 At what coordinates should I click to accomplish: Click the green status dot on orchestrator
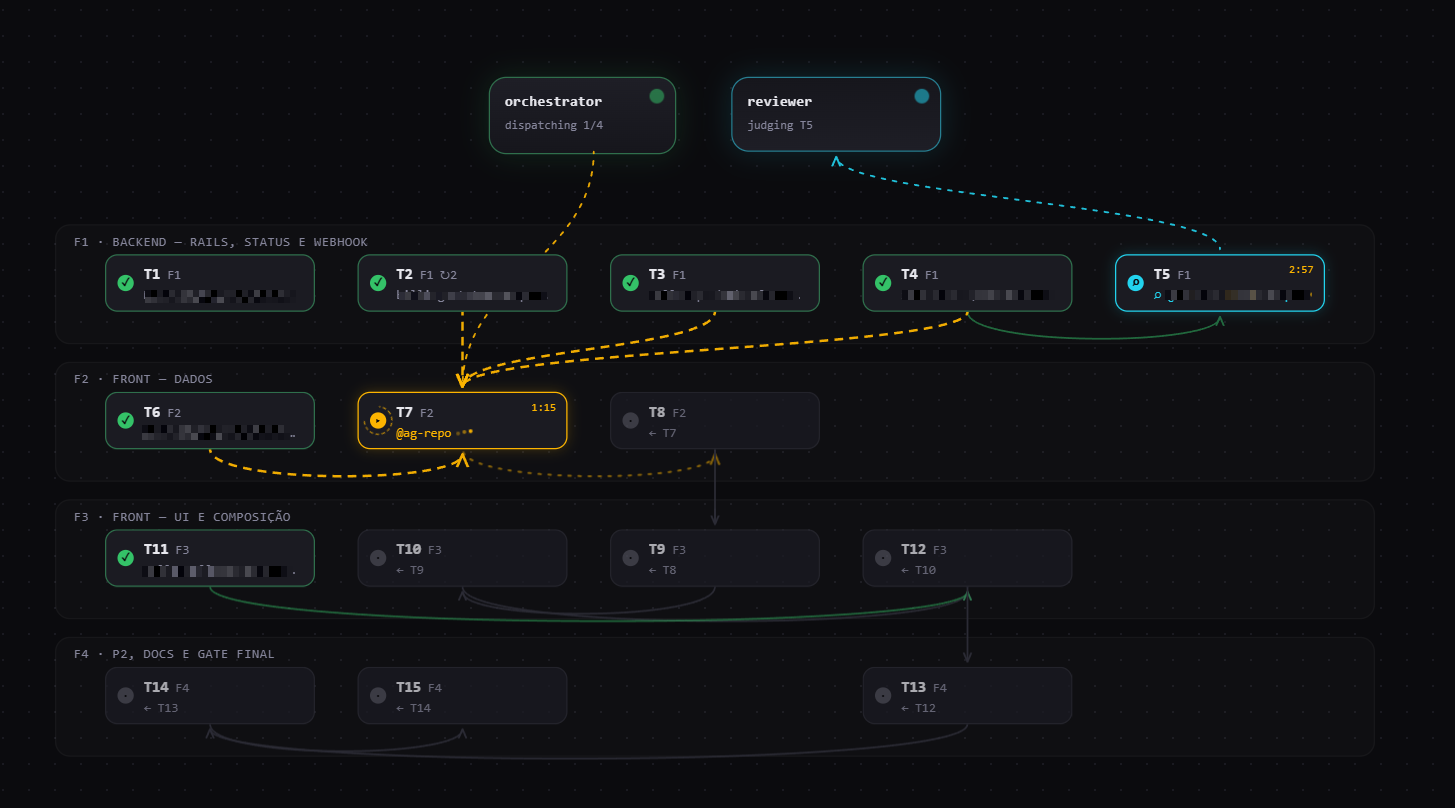point(657,96)
